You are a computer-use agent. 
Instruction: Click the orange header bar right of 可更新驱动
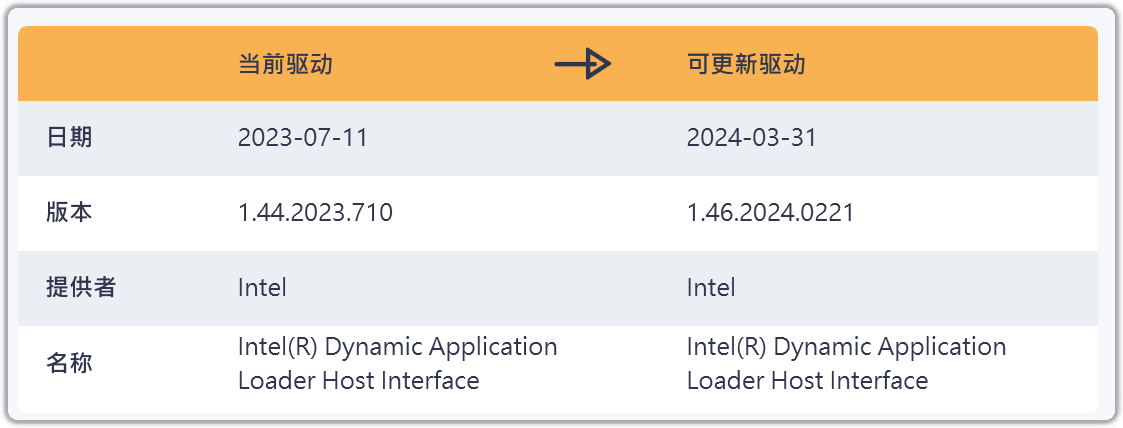point(953,64)
